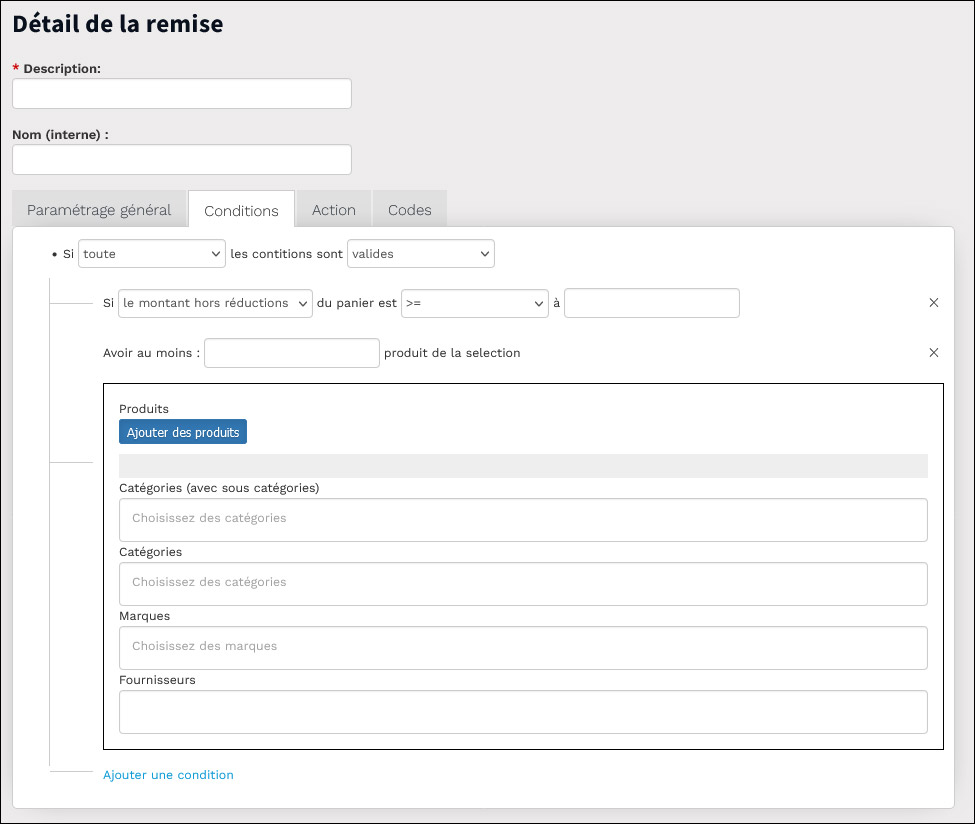975x824 pixels.
Task: Open the '>=' comparison operator dropdown
Action: coord(475,303)
